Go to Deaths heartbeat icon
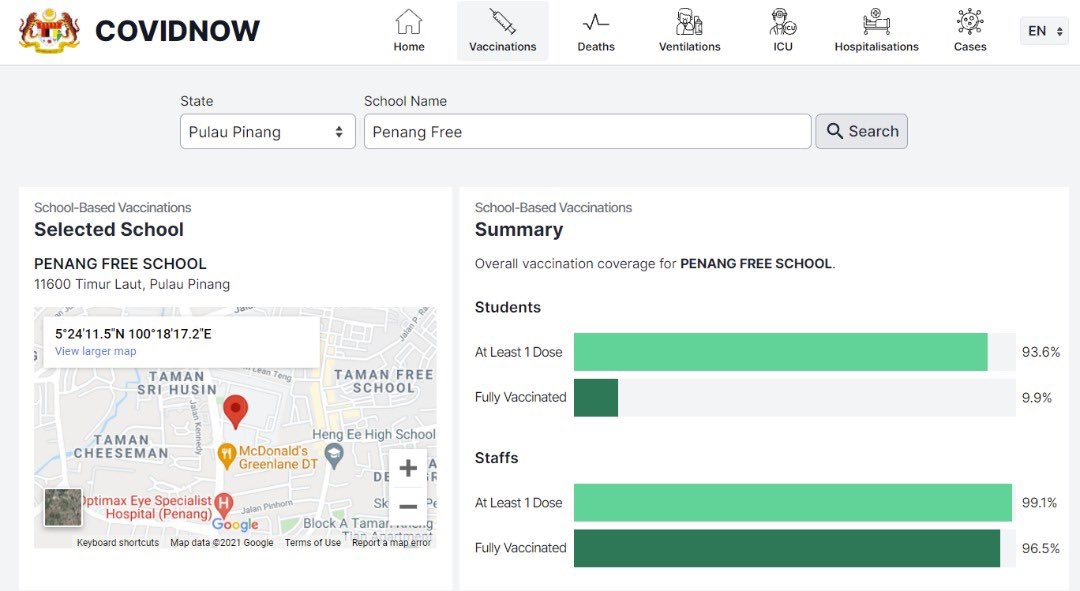This screenshot has width=1080, height=591. tap(596, 22)
